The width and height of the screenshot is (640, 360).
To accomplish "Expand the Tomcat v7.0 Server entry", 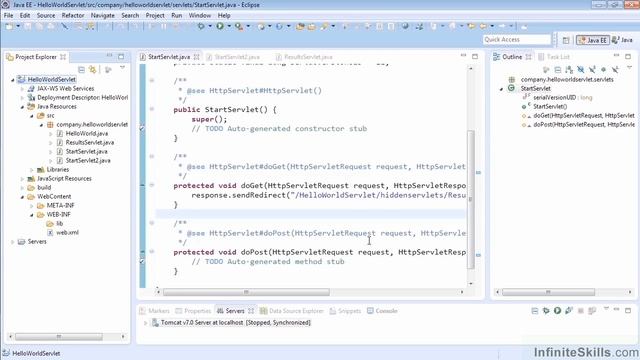I will (145, 322).
